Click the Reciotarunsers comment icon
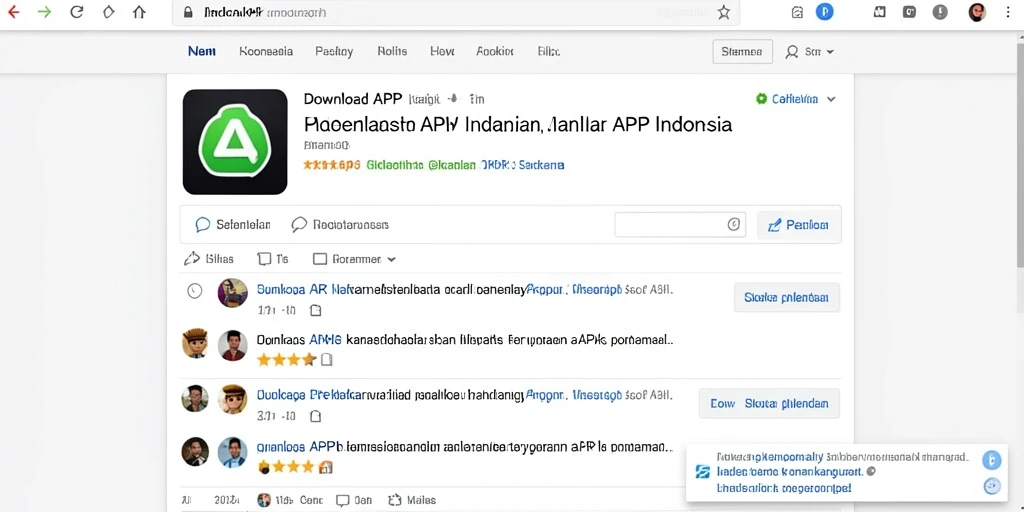 tap(299, 225)
